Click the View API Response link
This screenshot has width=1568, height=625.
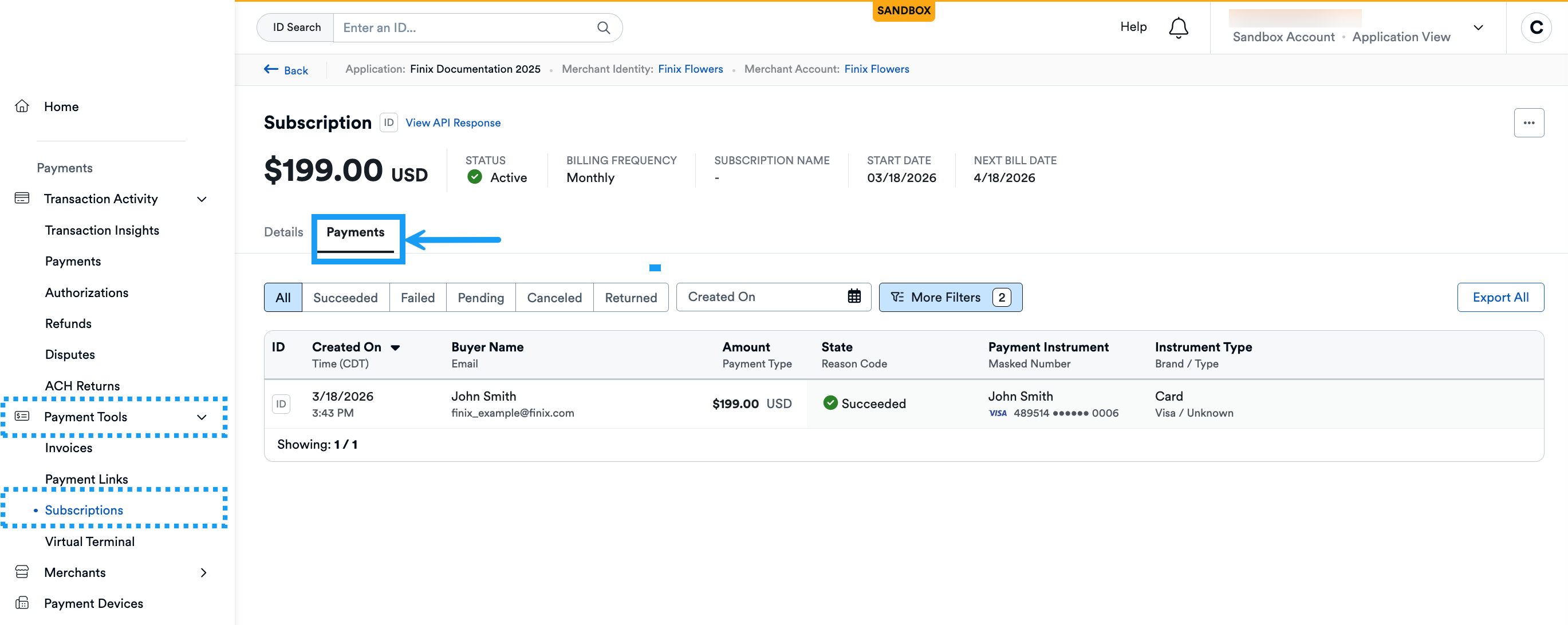452,122
